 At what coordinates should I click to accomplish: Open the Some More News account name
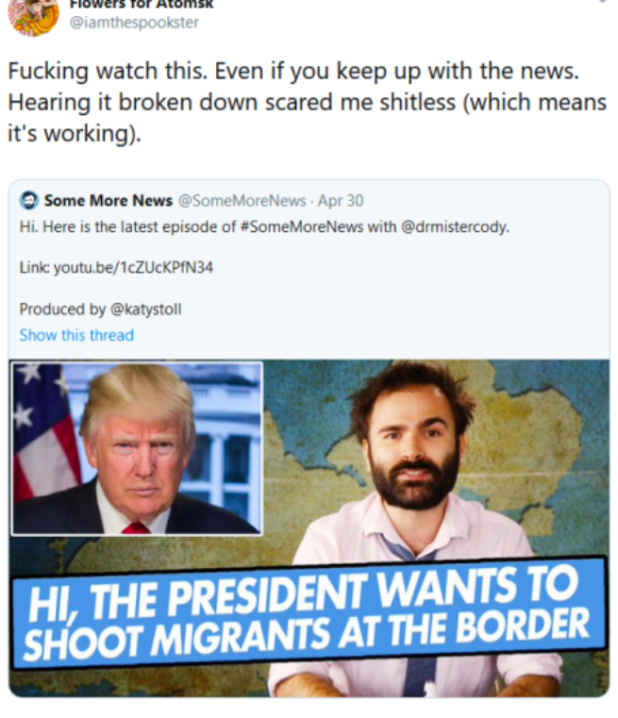(108, 201)
